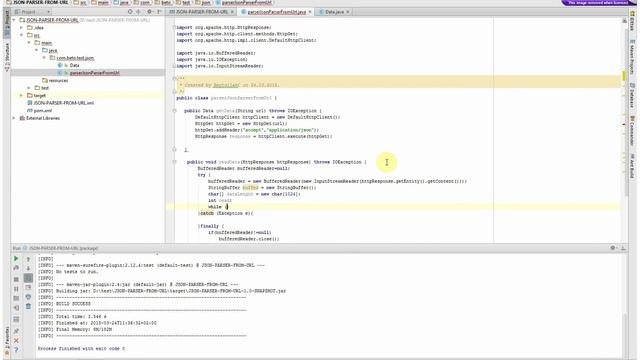Open the Project panel settings gear
Image resolution: width=640 pixels, height=360 pixels.
[149, 12]
